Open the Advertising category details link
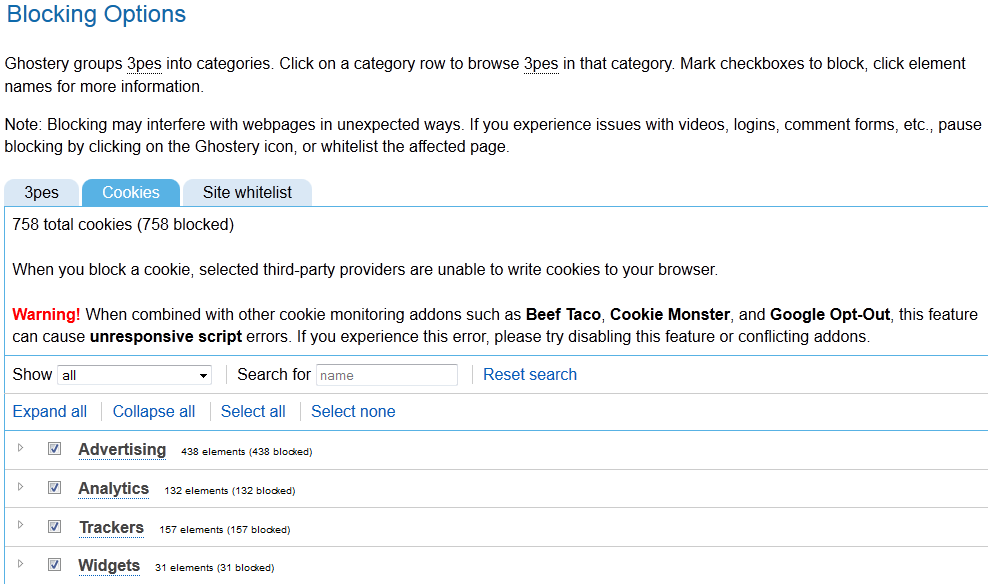Image resolution: width=988 pixels, height=584 pixels. tap(121, 449)
